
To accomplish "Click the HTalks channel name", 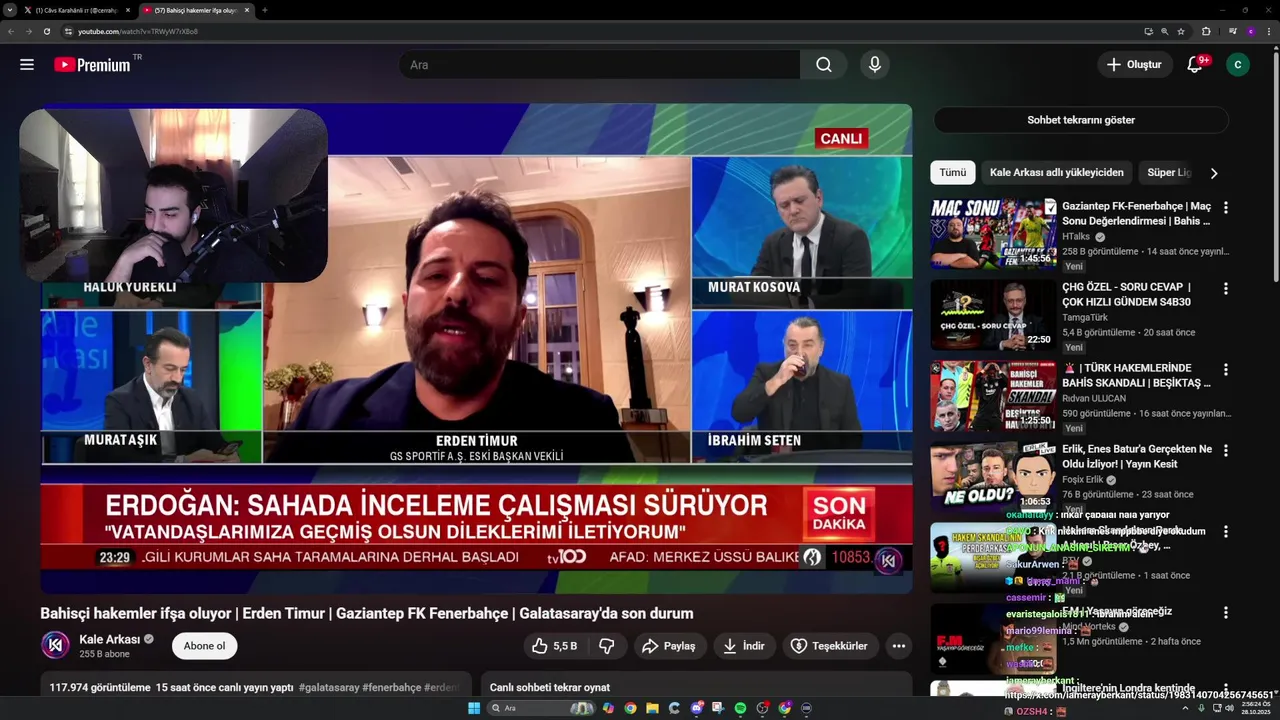I will [x=1077, y=237].
